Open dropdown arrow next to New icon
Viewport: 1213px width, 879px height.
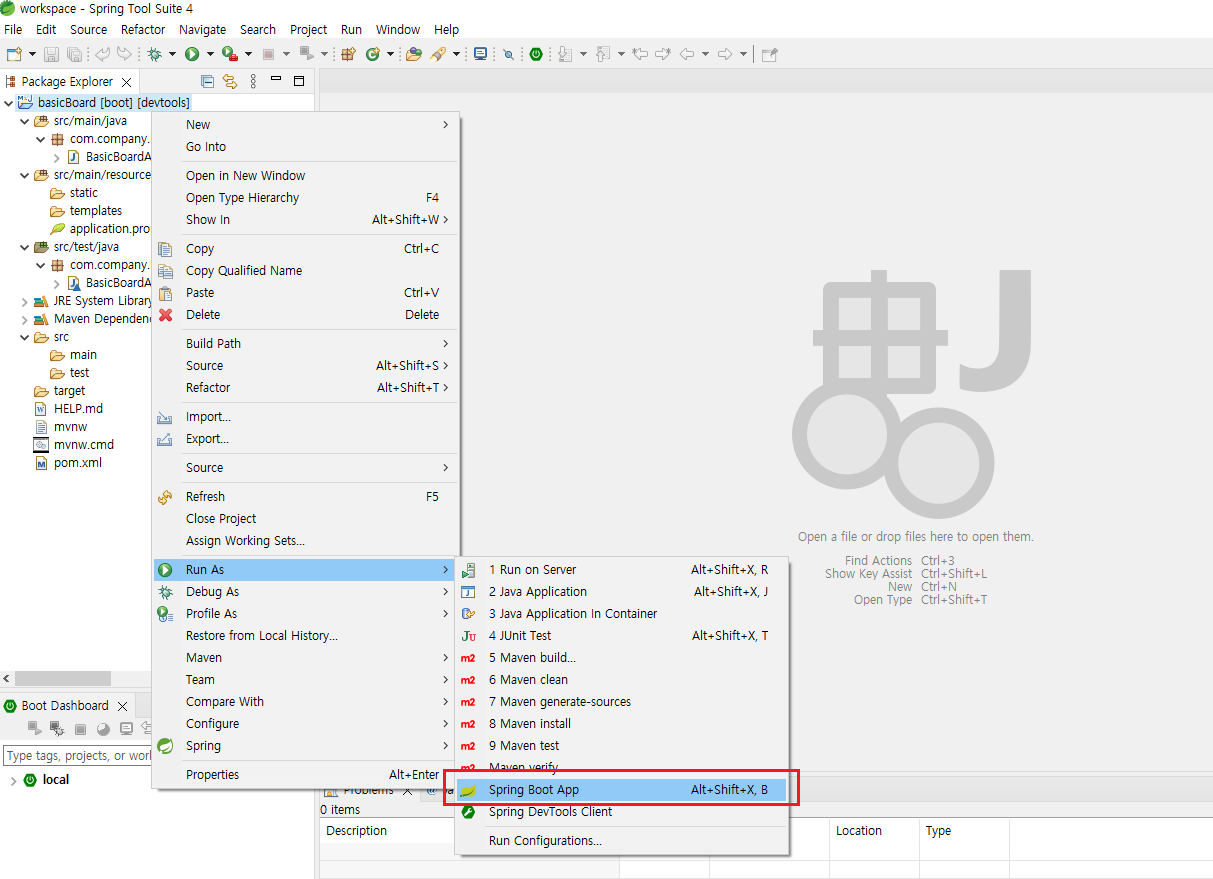[x=32, y=54]
